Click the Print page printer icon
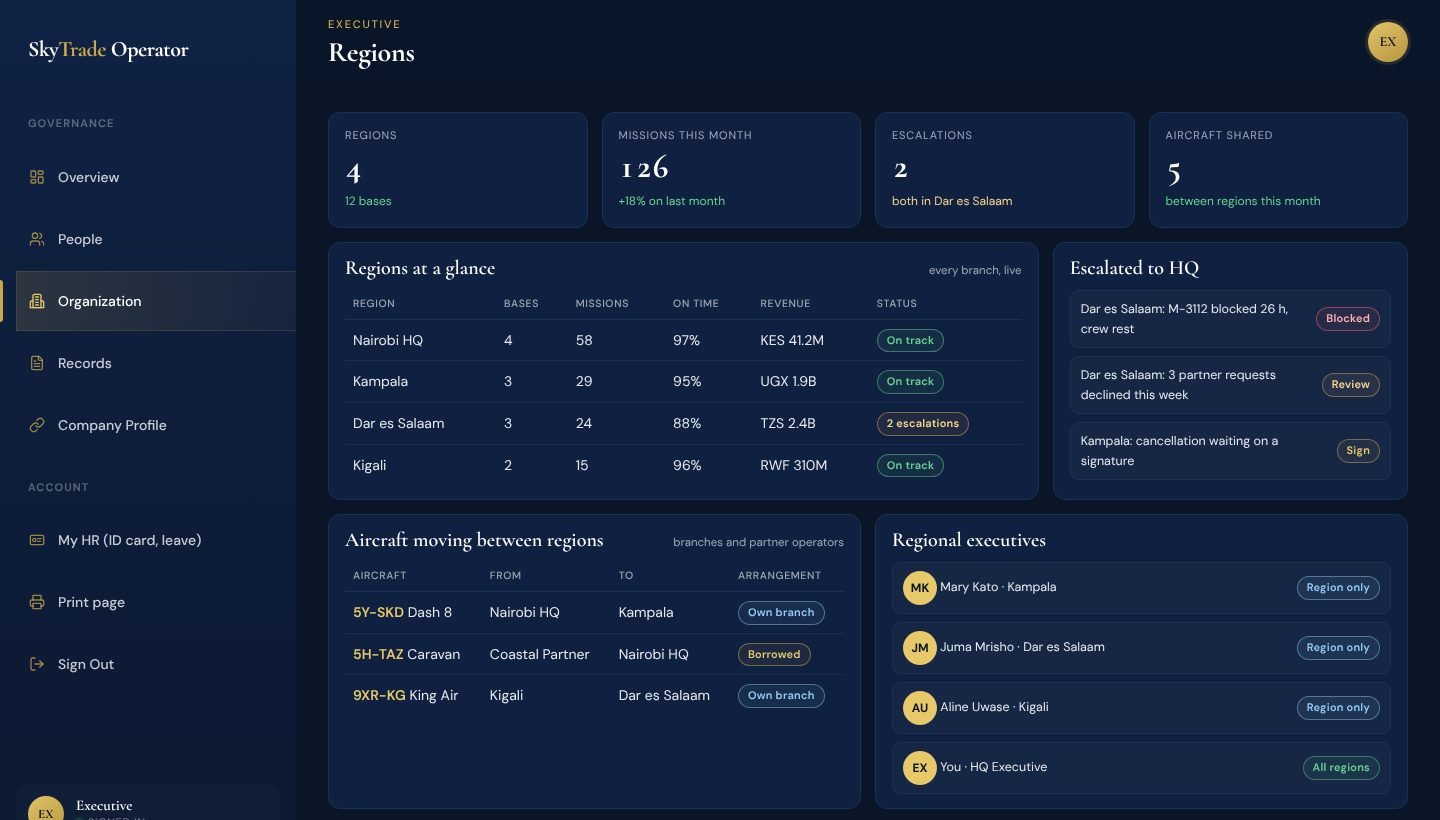The image size is (1440, 820). [x=37, y=602]
